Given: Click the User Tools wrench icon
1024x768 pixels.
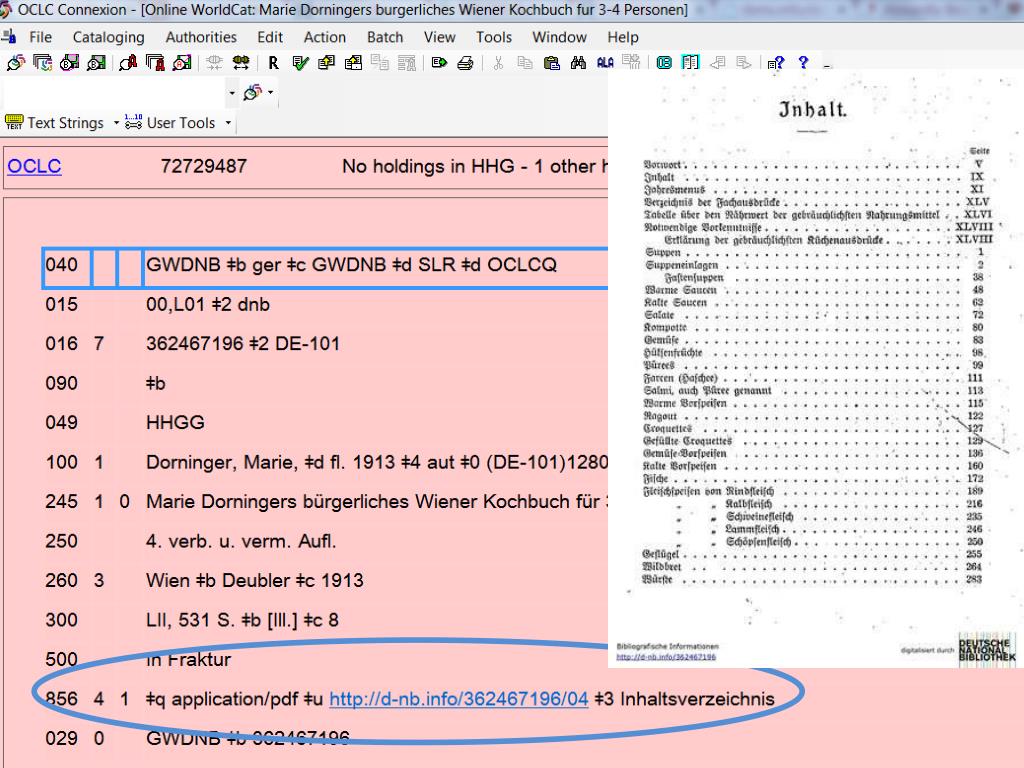Looking at the screenshot, I should [x=133, y=122].
